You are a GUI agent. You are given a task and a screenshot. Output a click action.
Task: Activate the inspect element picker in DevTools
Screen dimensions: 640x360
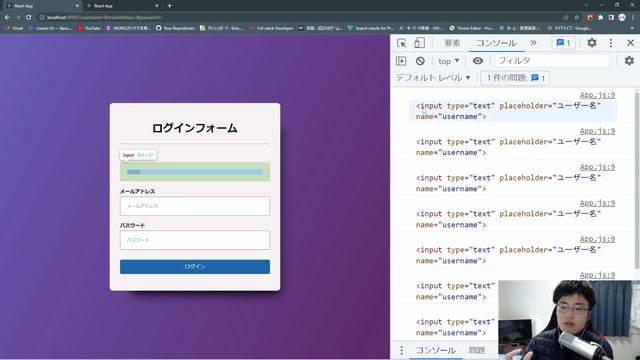point(401,43)
